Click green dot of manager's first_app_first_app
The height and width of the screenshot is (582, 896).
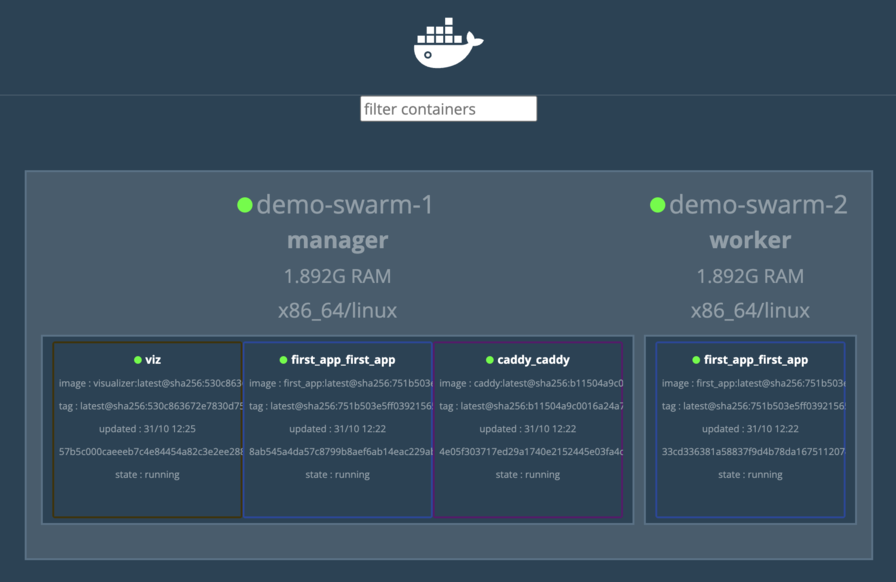tap(284, 360)
